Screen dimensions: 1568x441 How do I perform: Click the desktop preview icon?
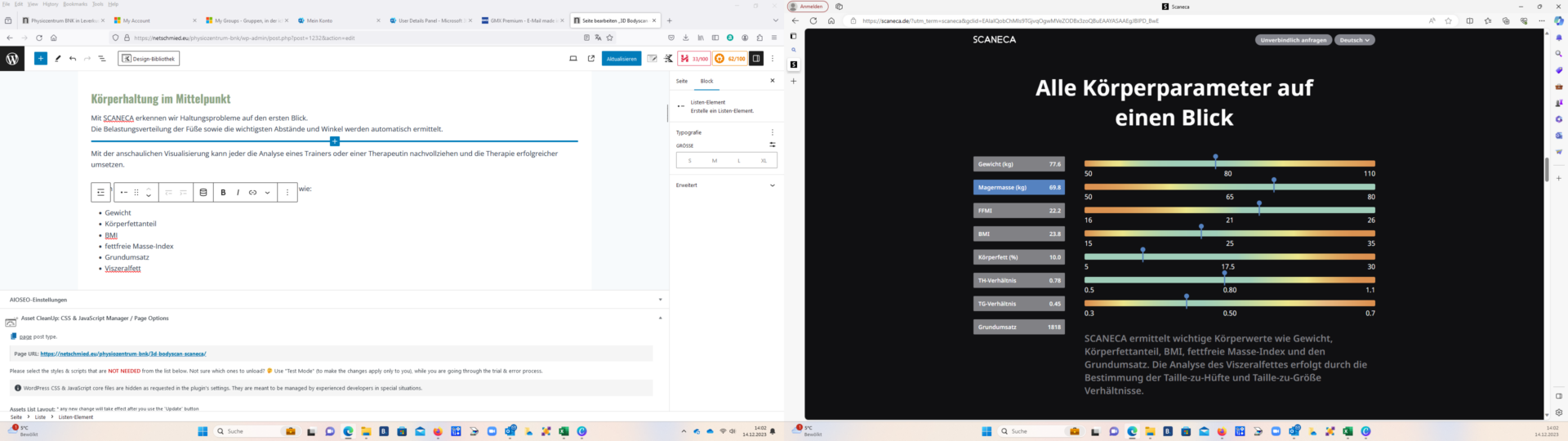pos(573,59)
